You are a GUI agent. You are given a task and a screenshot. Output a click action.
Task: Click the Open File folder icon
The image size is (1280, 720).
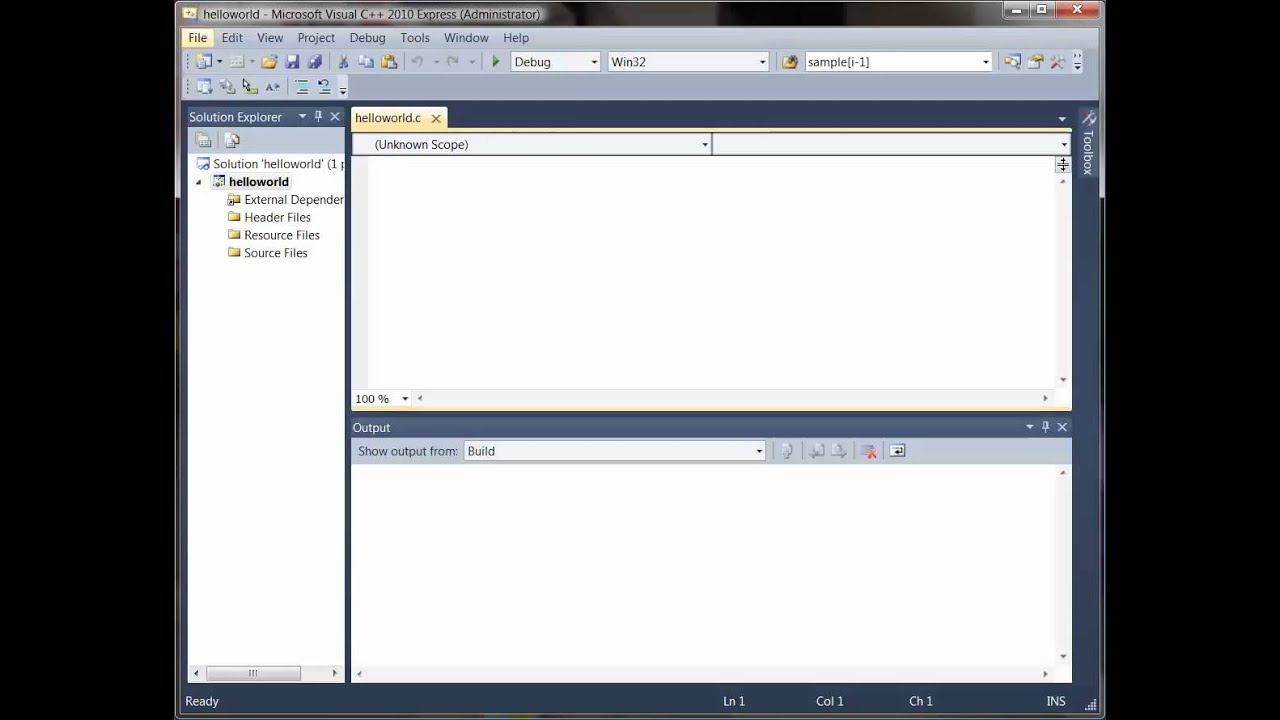tap(269, 62)
